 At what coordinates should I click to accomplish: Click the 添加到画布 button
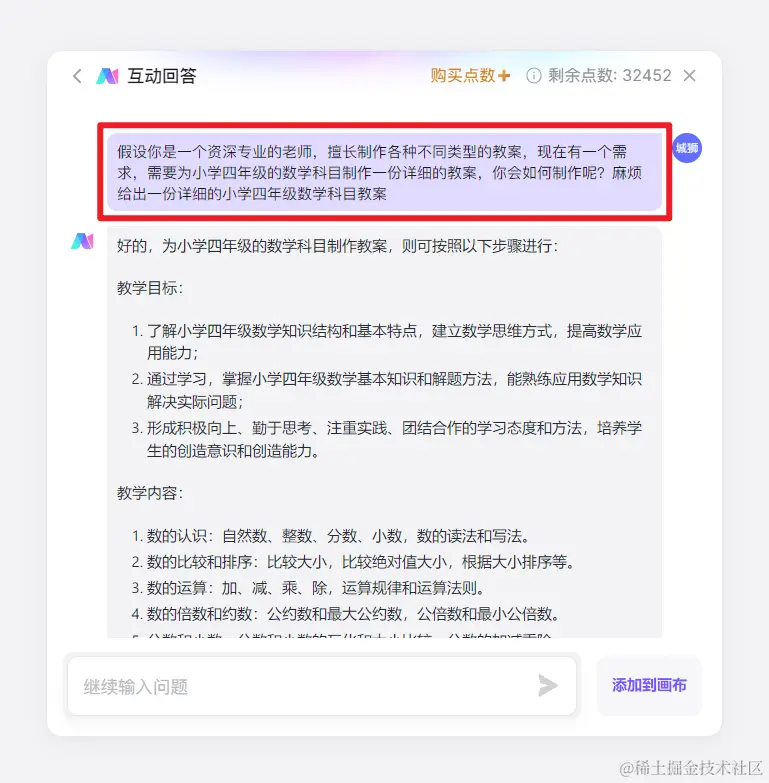pos(649,685)
